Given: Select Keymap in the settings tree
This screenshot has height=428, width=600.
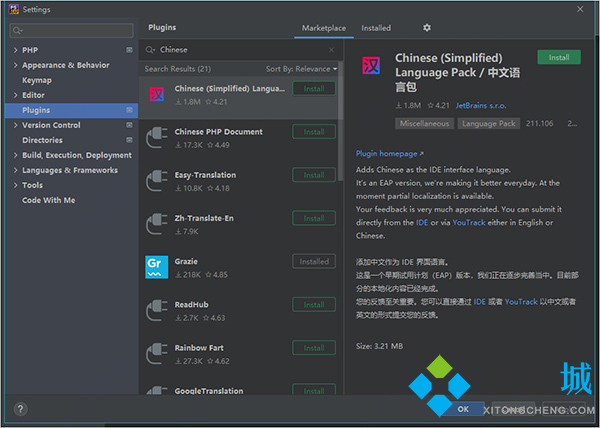Looking at the screenshot, I should pyautogui.click(x=37, y=80).
